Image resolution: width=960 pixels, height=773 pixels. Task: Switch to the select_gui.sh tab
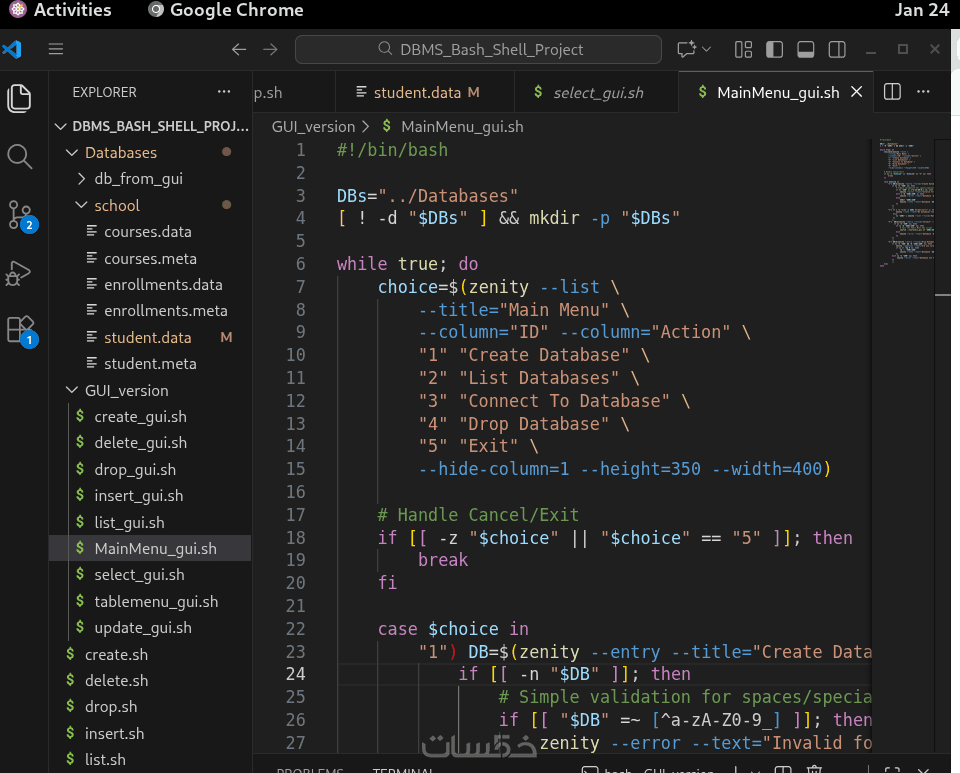[x=598, y=92]
